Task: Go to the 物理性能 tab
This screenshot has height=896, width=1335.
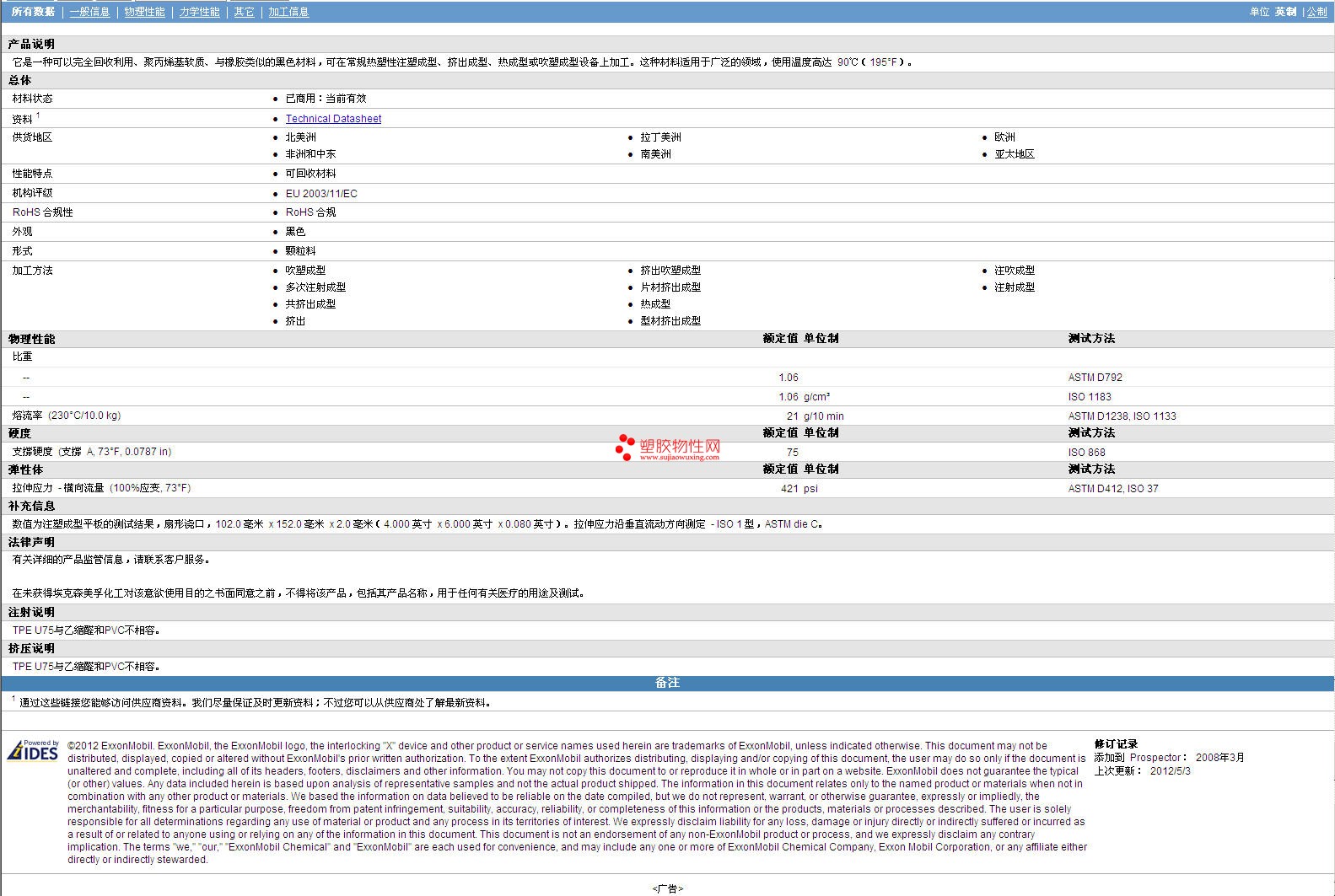Action: pos(144,12)
